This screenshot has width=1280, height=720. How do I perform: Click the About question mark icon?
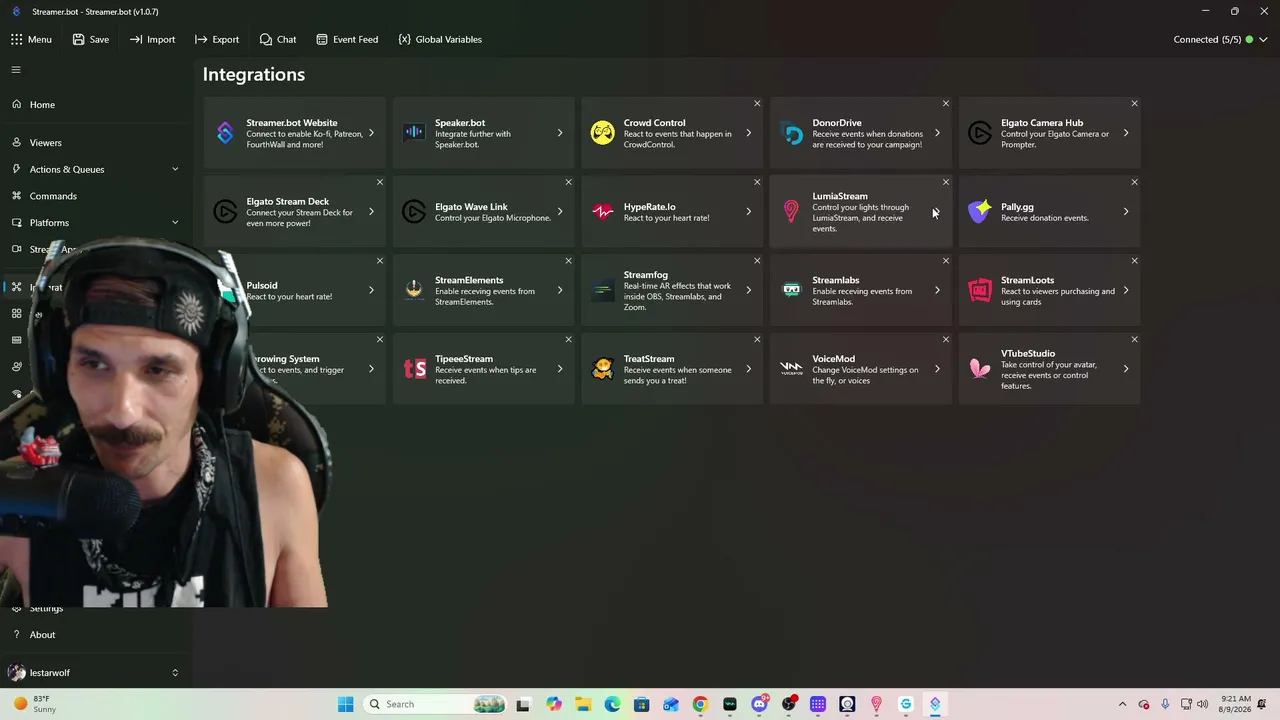pyautogui.click(x=16, y=634)
